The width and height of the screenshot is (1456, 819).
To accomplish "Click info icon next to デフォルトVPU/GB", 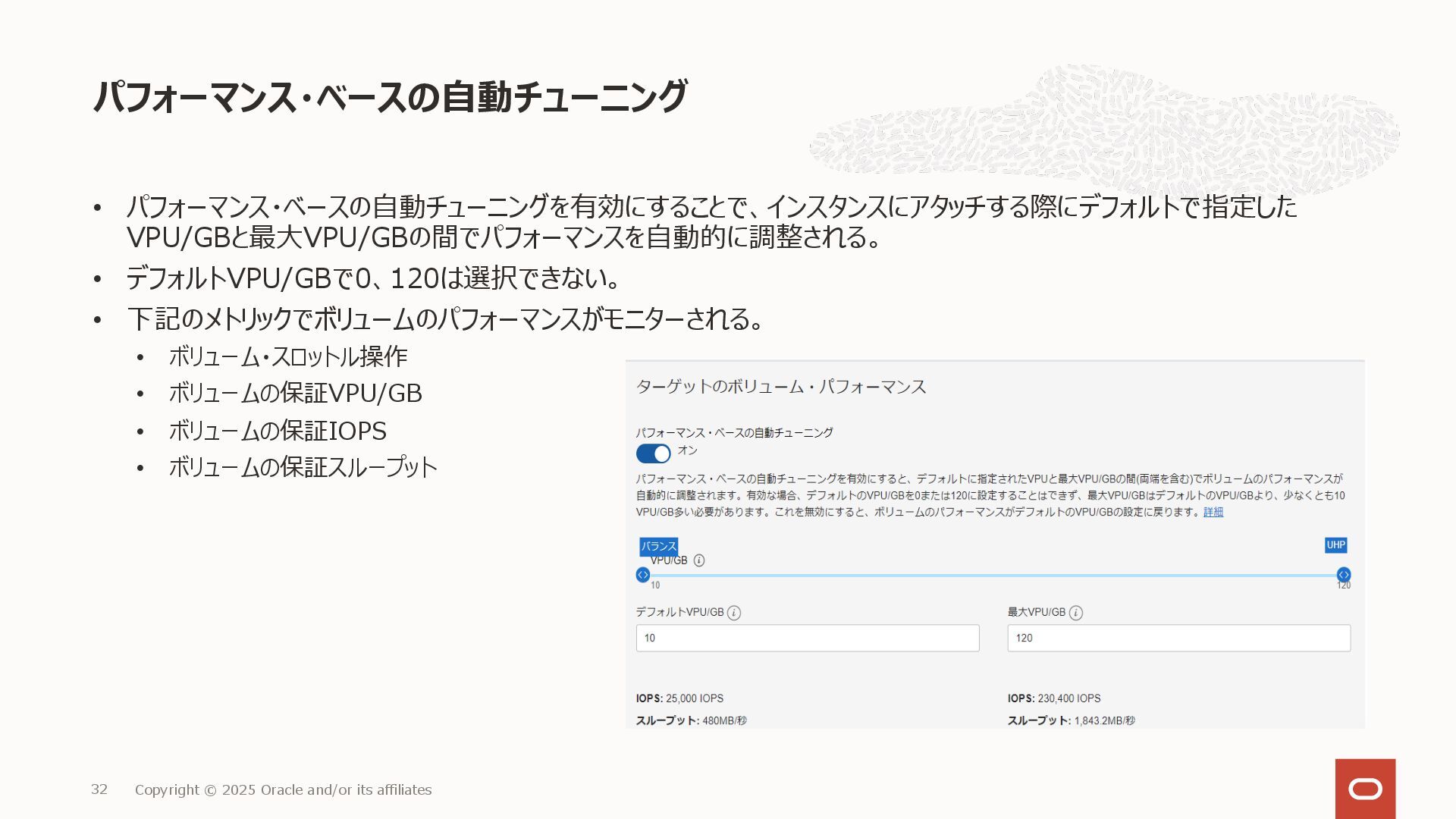I will pos(734,613).
